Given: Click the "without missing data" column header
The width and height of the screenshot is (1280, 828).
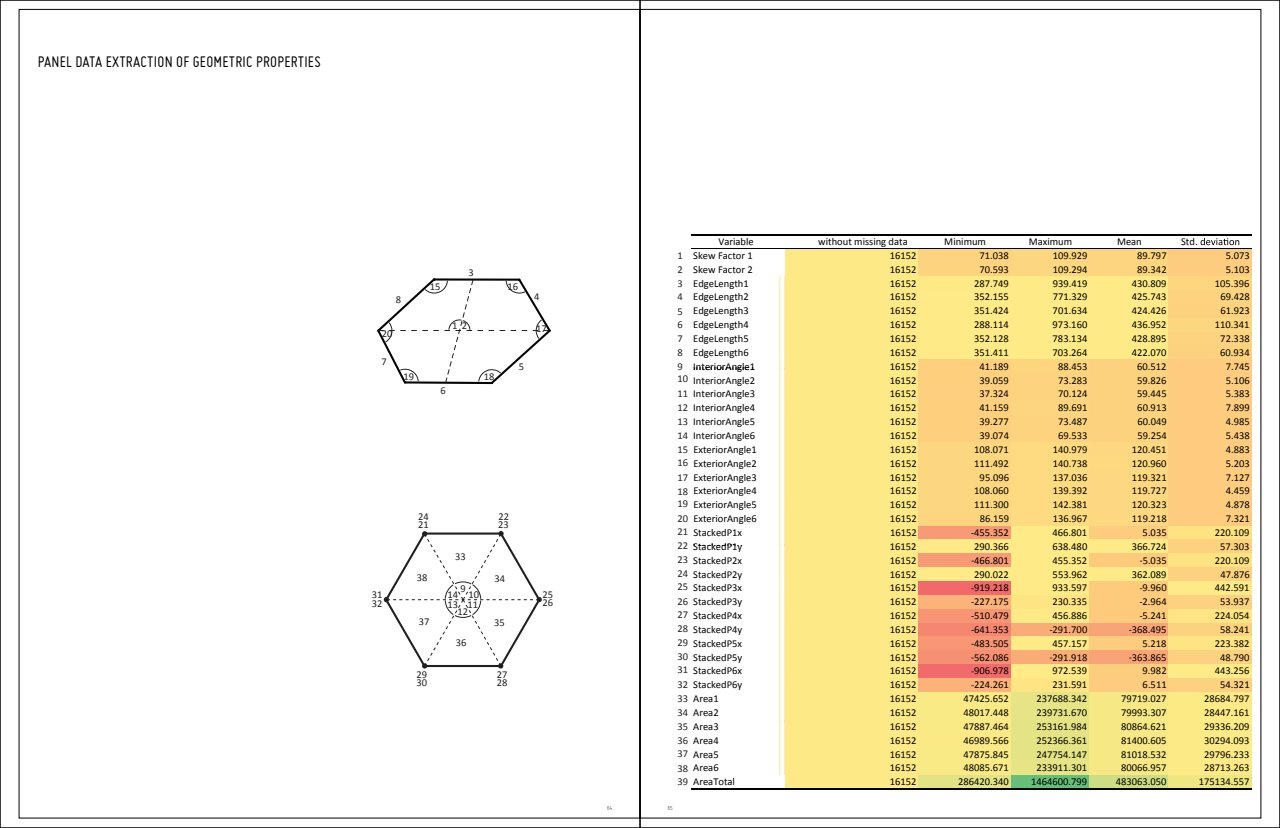Looking at the screenshot, I should point(863,242).
